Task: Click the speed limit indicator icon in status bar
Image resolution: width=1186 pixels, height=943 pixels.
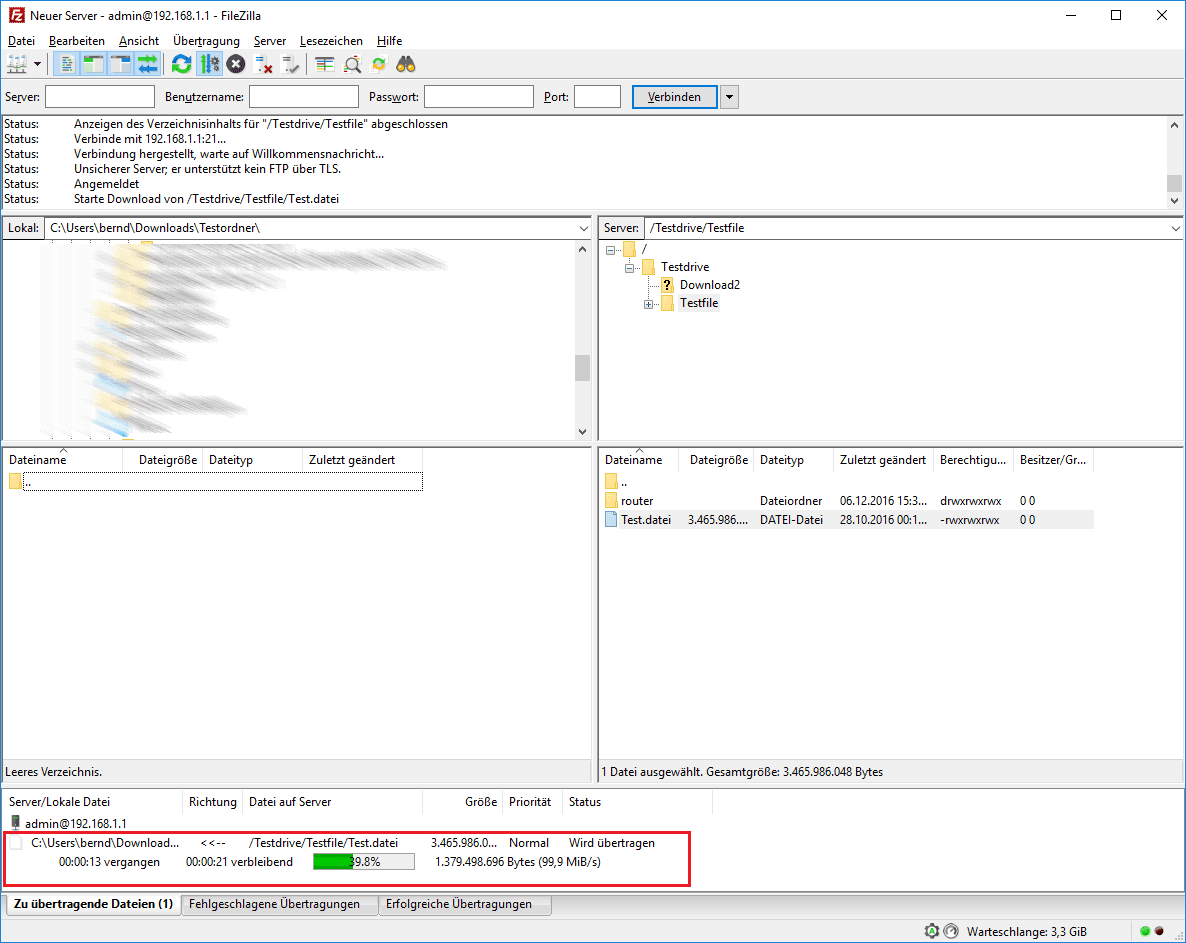Action: click(x=952, y=931)
